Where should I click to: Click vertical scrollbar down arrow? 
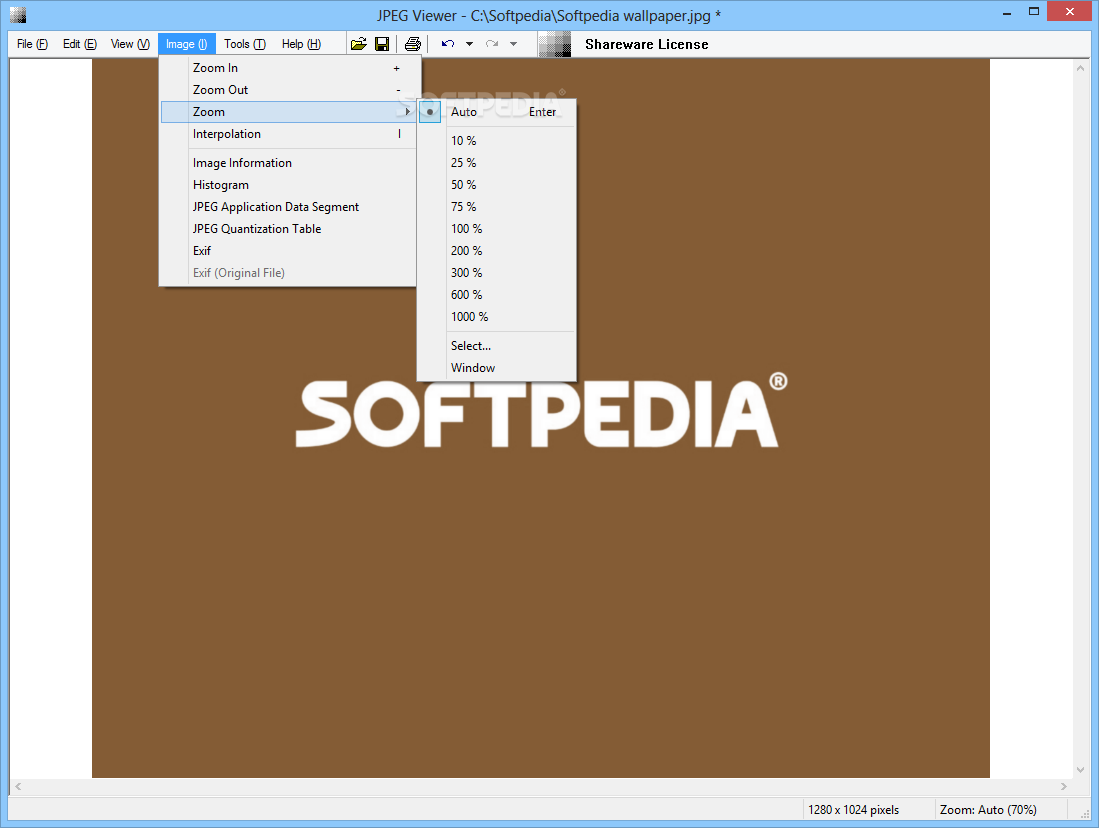pos(1080,770)
